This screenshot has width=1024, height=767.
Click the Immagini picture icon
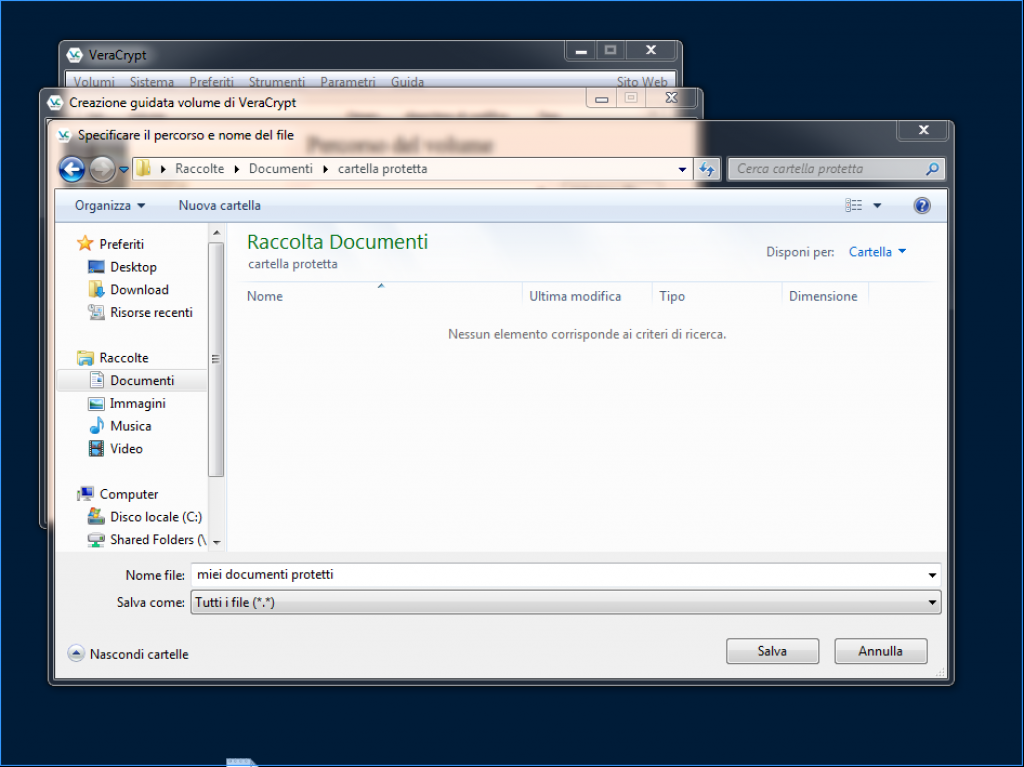96,403
